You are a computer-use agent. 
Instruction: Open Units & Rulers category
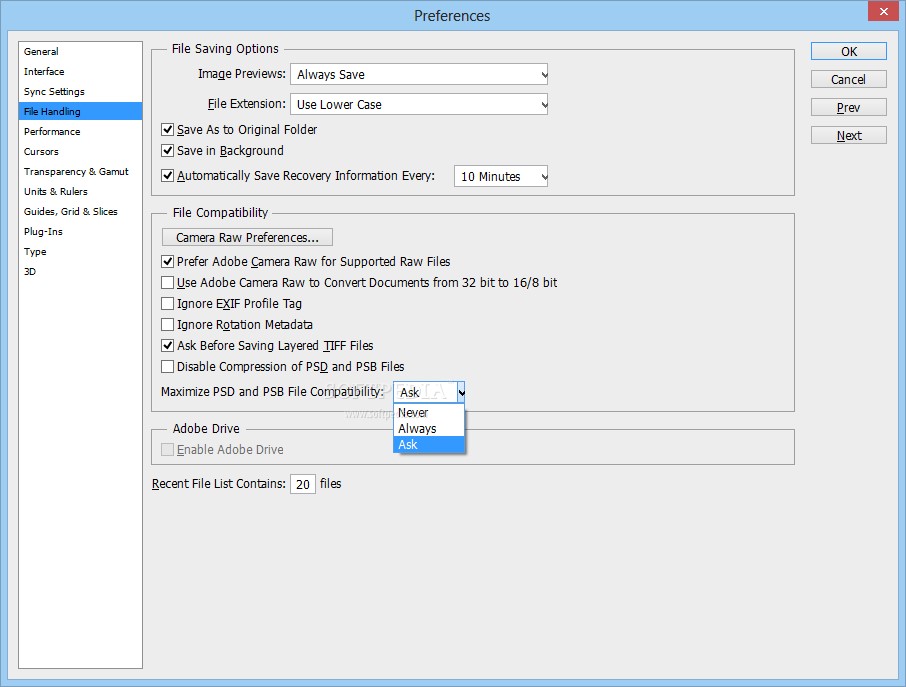click(x=80, y=191)
